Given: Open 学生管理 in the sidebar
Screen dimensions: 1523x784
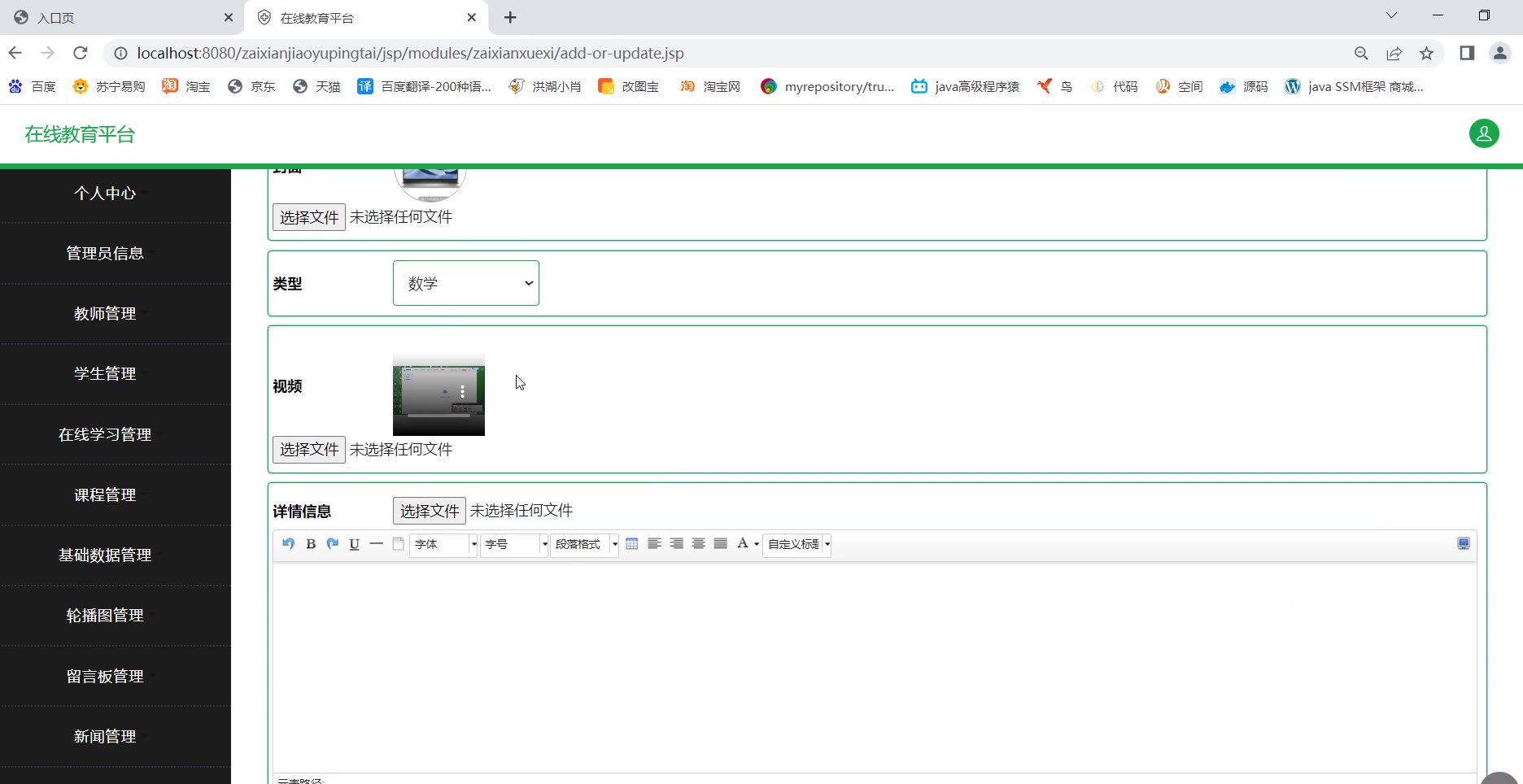Looking at the screenshot, I should coord(105,373).
